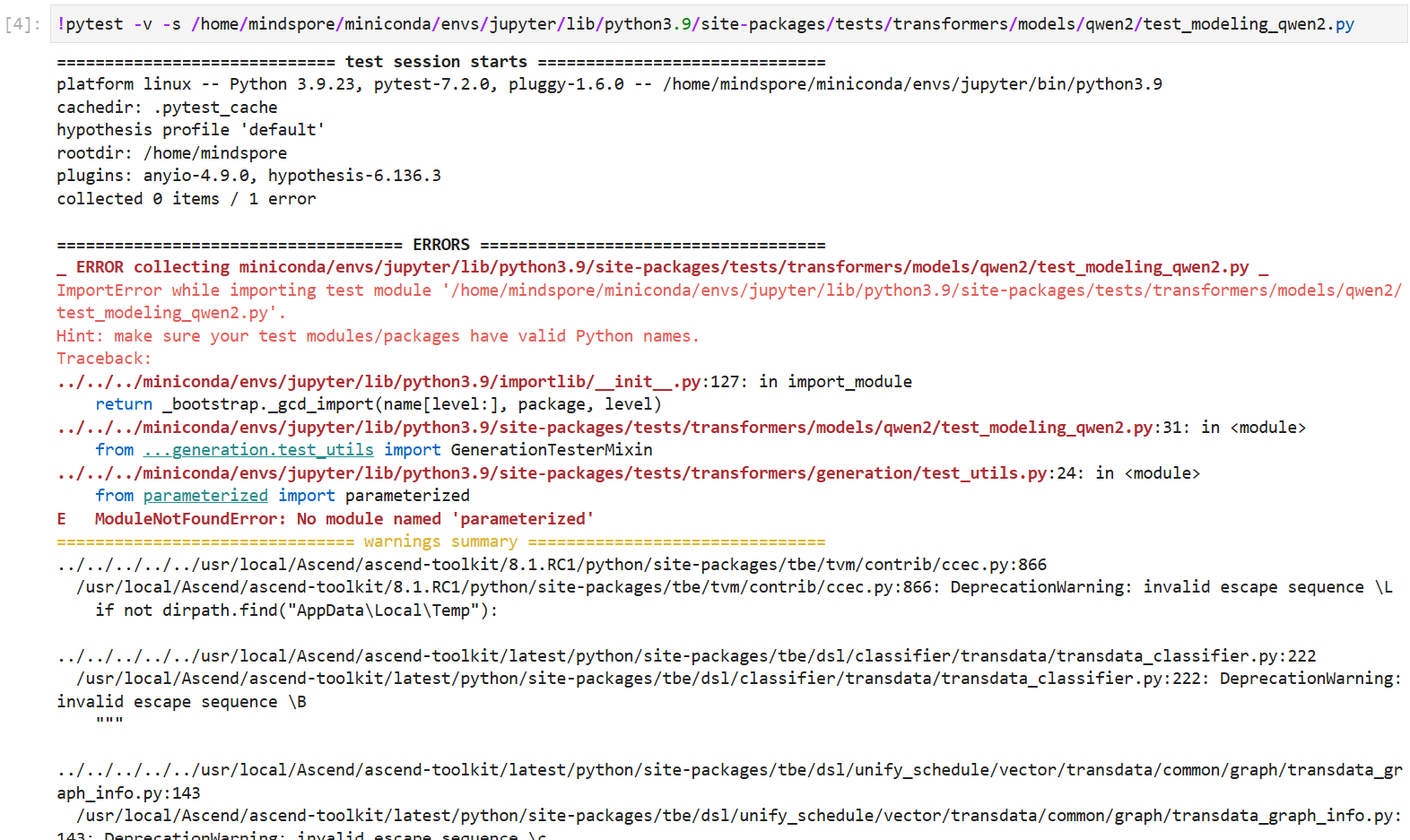Viewport: 1410px width, 840px height.
Task: Click the 'hypothesis profile' line
Action: point(190,130)
